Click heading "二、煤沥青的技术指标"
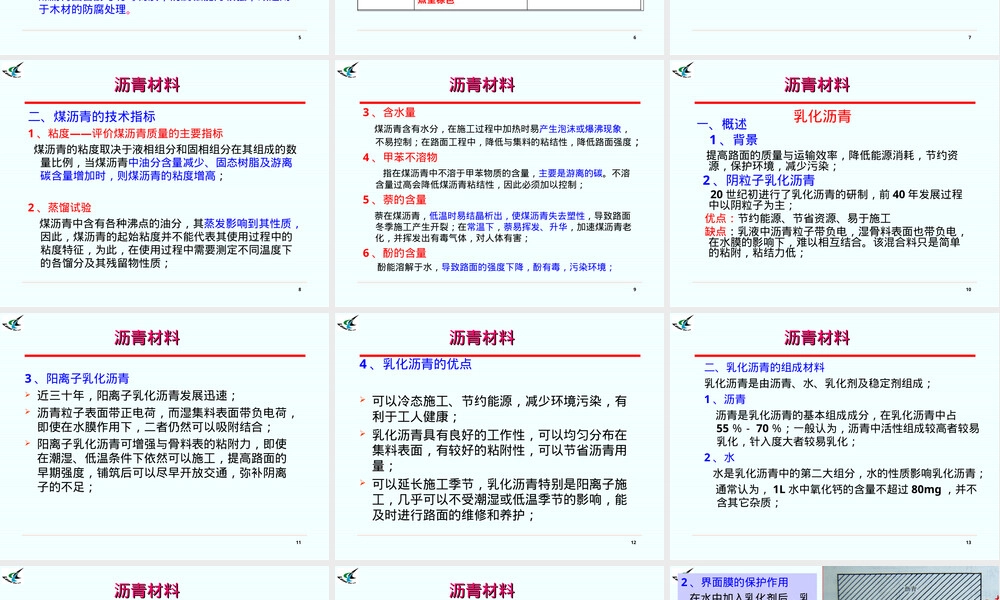The image size is (1000, 600). coord(92,117)
